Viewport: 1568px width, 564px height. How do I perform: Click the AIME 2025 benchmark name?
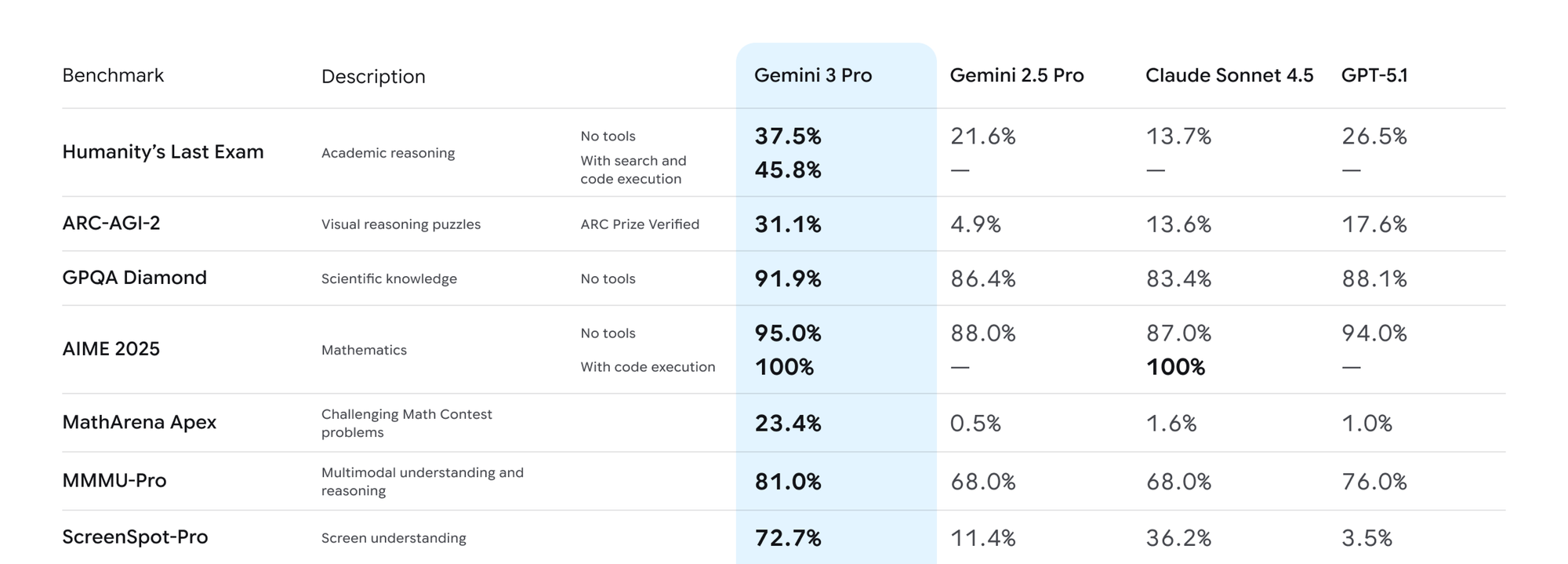(111, 349)
